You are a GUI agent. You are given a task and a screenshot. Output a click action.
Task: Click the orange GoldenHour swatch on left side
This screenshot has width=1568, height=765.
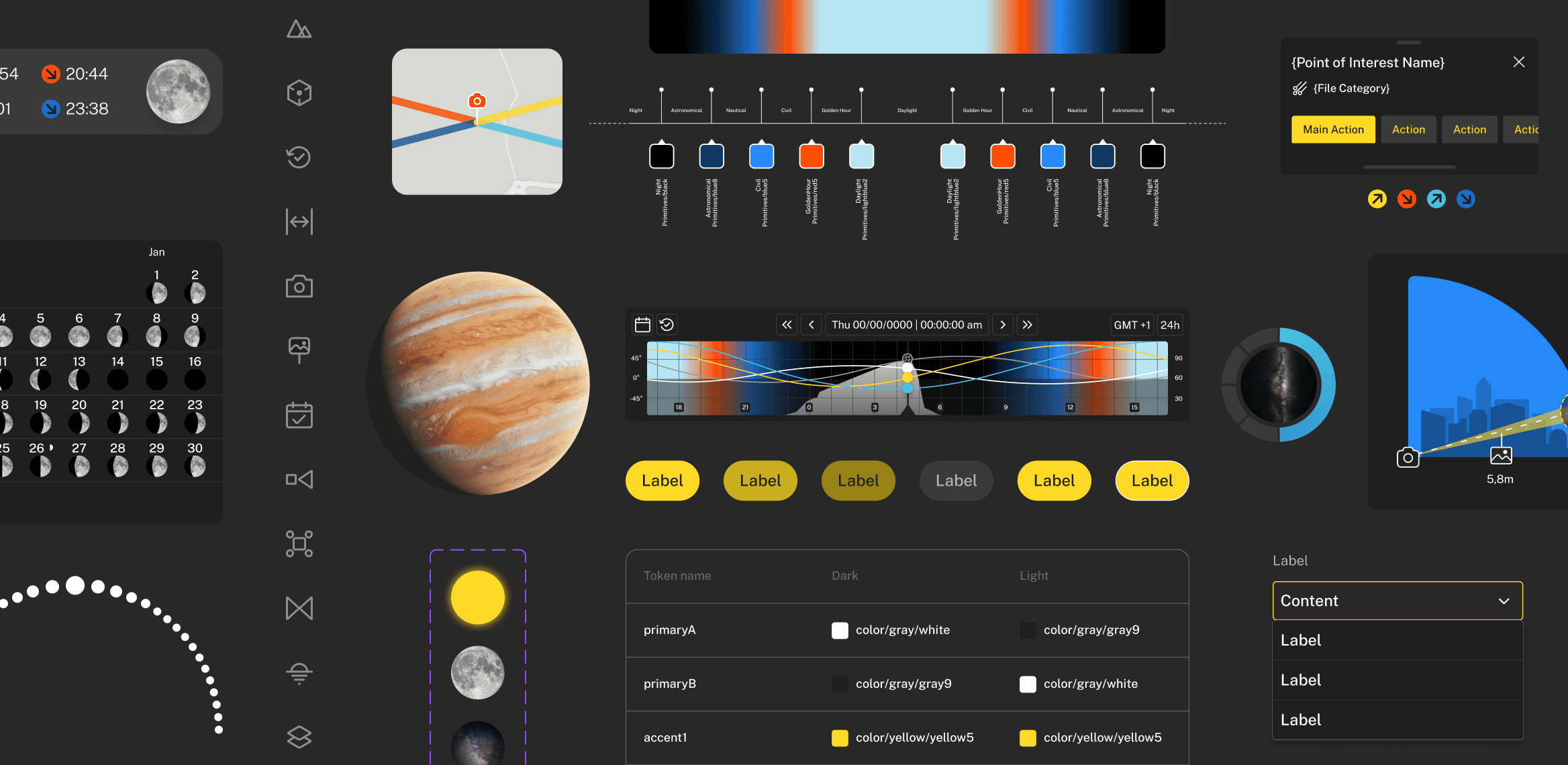[812, 156]
